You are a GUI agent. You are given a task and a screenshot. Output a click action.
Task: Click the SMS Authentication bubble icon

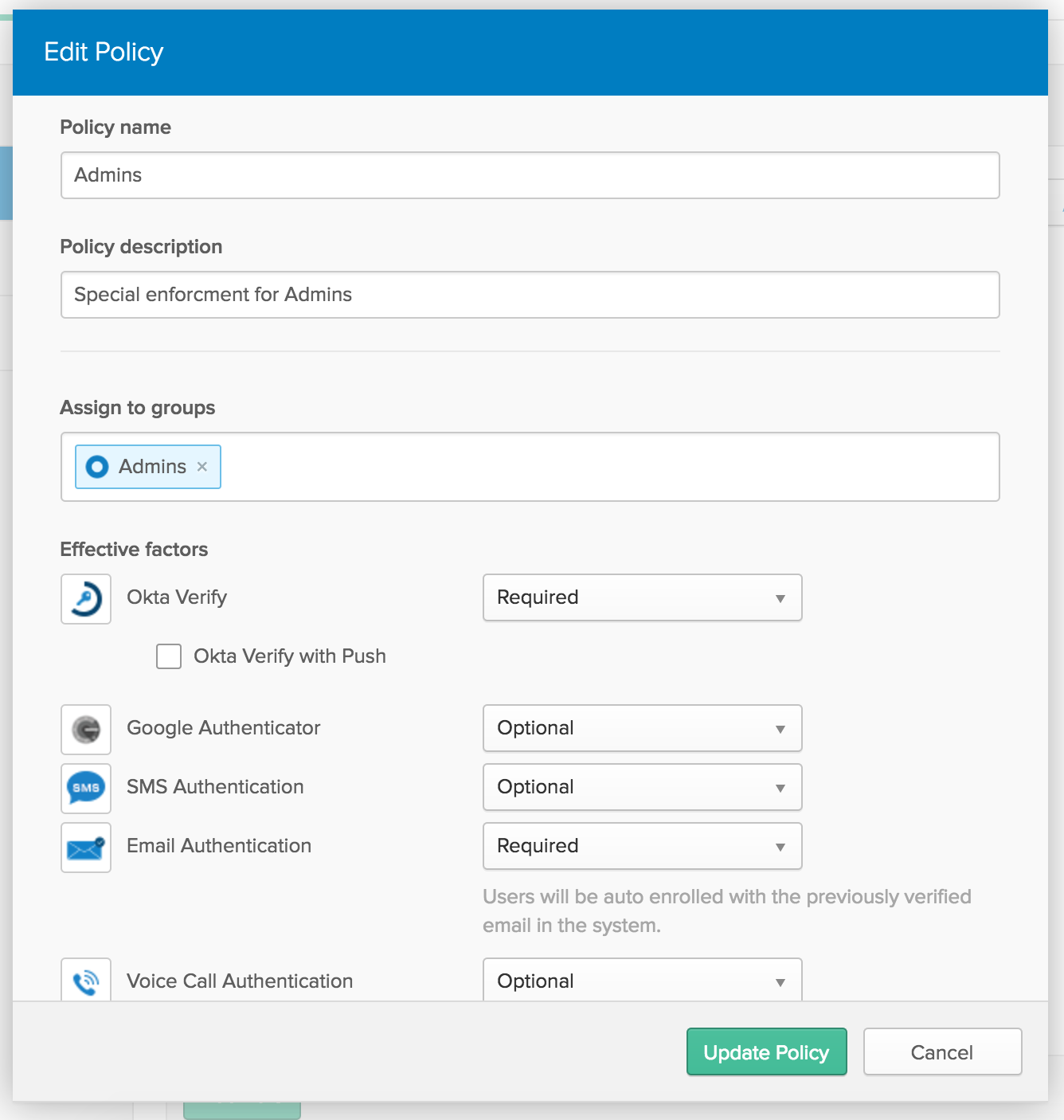click(x=86, y=788)
